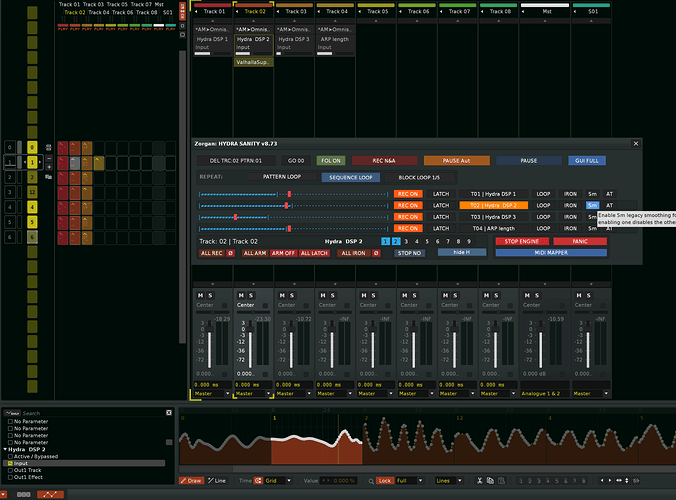Click the clone sequence icon beside row 2

click(48, 177)
